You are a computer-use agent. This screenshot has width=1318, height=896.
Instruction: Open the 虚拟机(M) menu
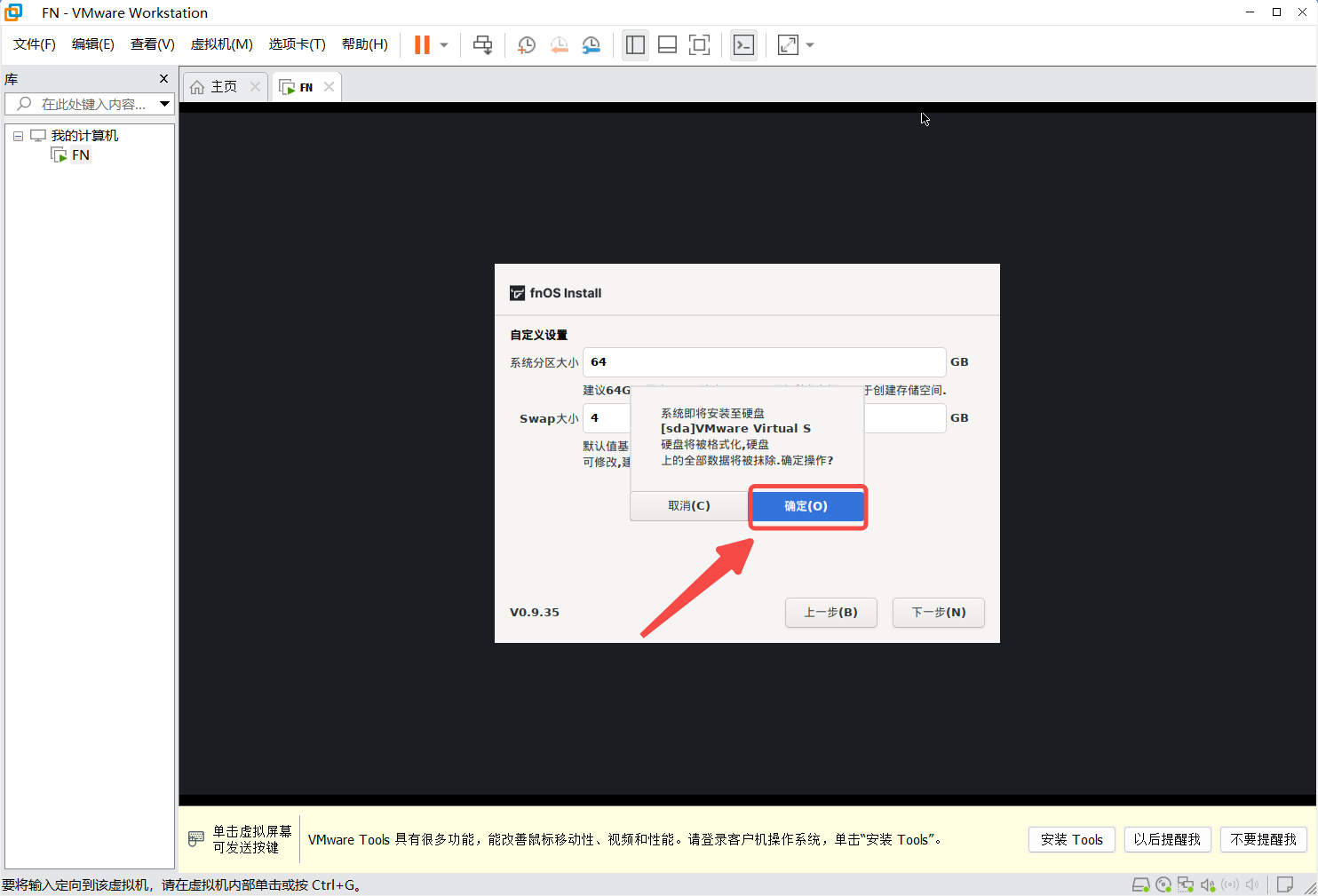pyautogui.click(x=221, y=44)
